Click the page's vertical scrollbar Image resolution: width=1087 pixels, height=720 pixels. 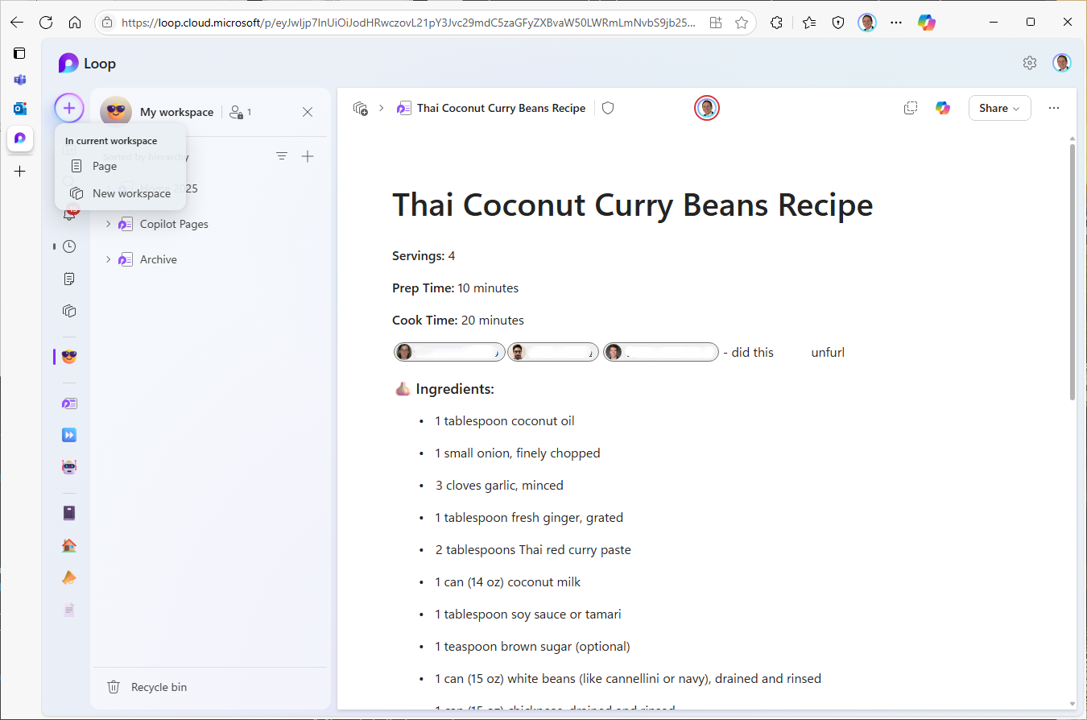[x=1072, y=270]
